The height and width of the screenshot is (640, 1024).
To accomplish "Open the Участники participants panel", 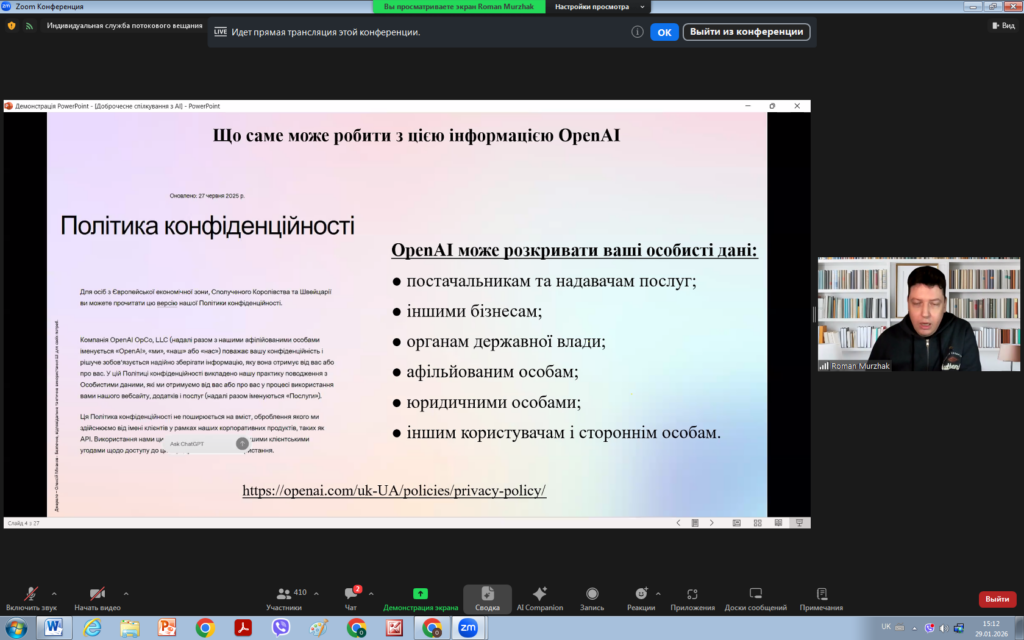I will click(x=284, y=594).
